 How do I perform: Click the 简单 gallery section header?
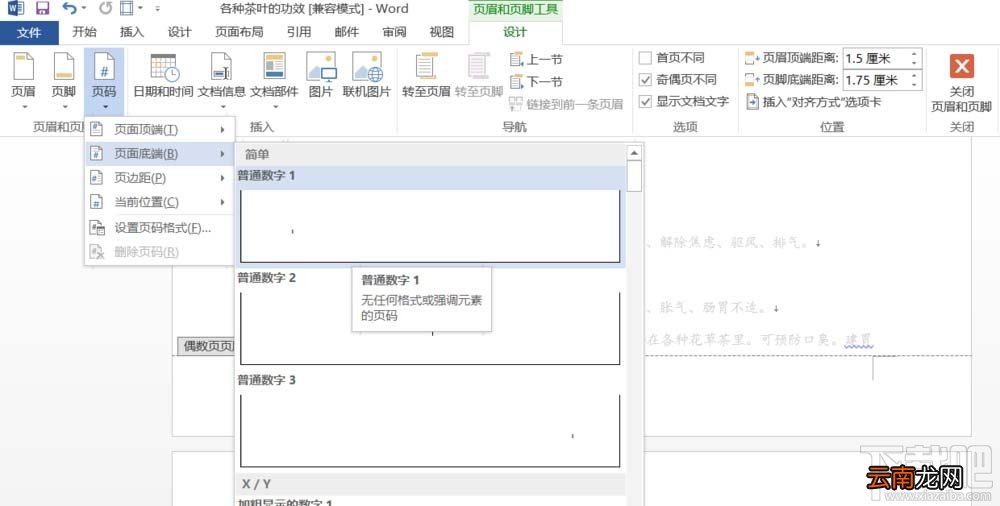(x=430, y=154)
